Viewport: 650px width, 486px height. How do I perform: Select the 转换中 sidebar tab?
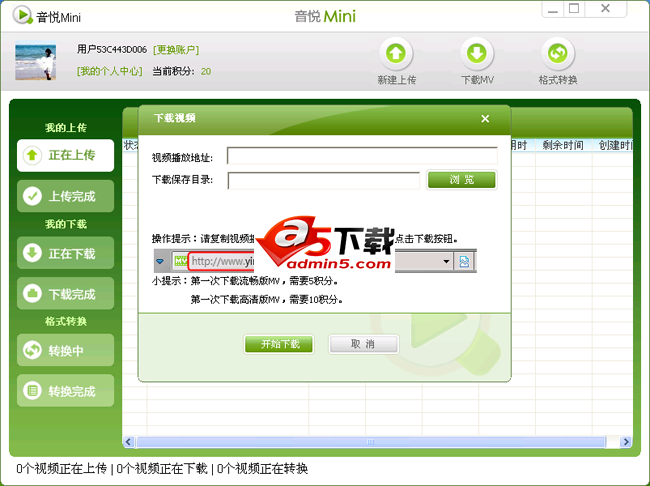(x=65, y=350)
